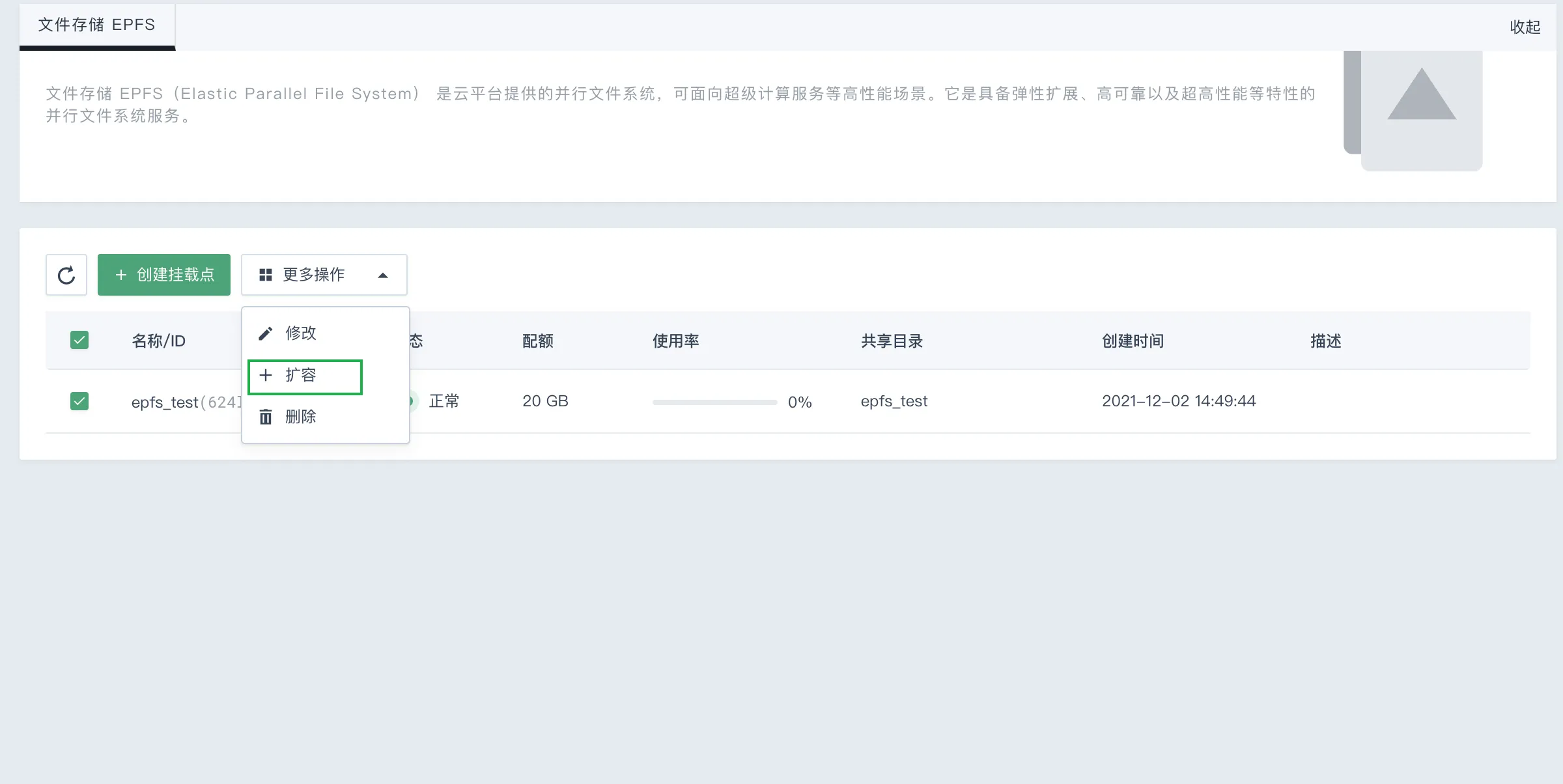The height and width of the screenshot is (784, 1563).
Task: Uncheck the select-all checkbox in table header
Action: 79,340
